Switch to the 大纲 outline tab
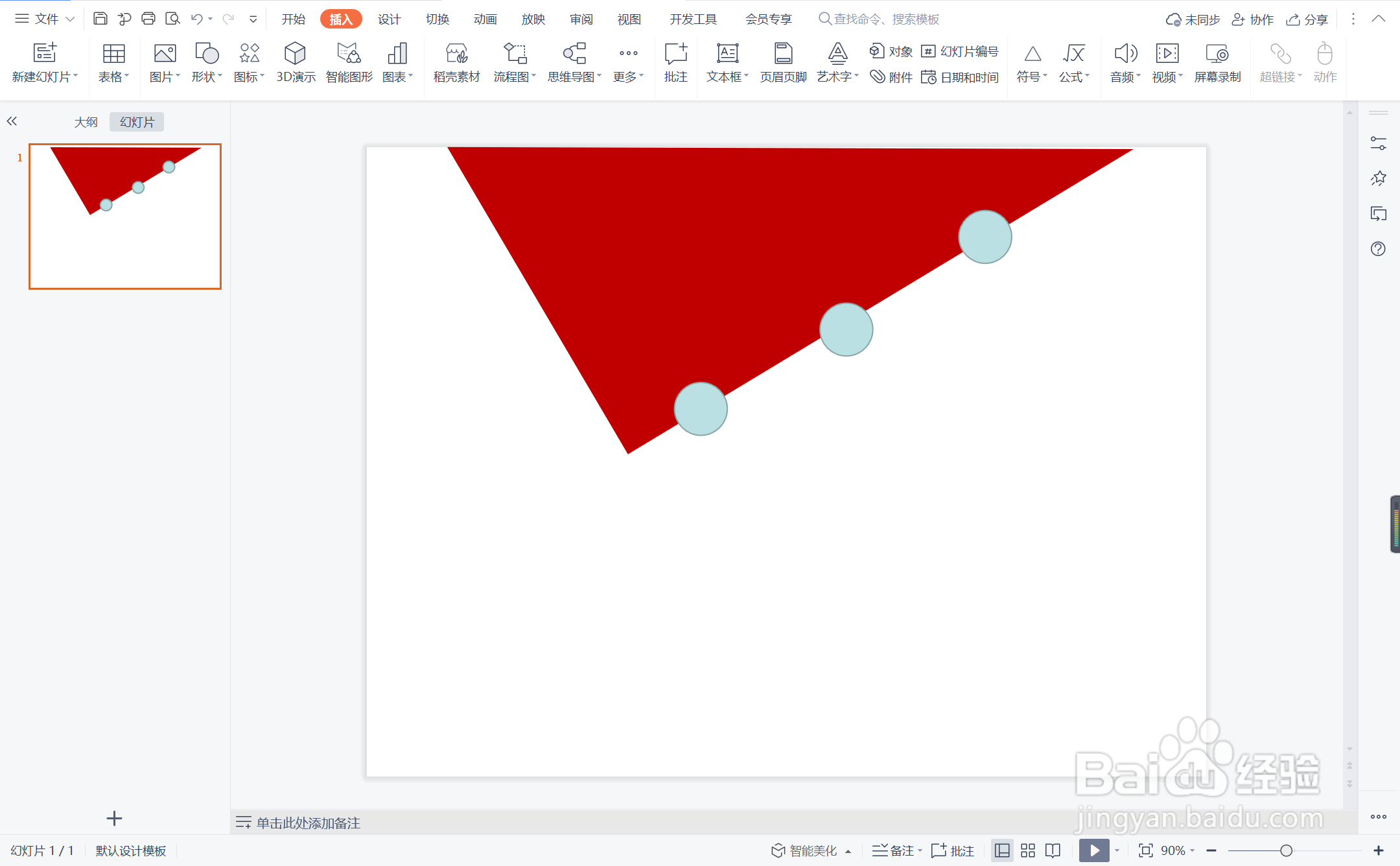Image resolution: width=1400 pixels, height=866 pixels. click(86, 122)
